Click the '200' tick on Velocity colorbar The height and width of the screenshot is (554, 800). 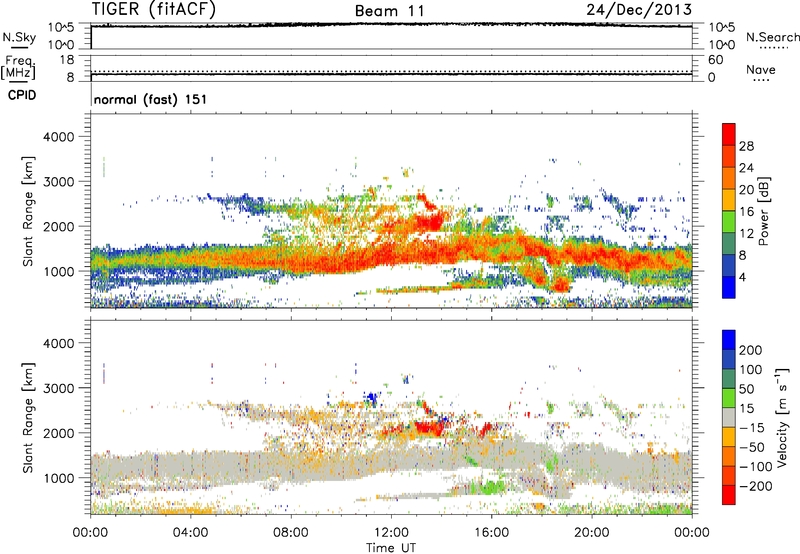751,350
